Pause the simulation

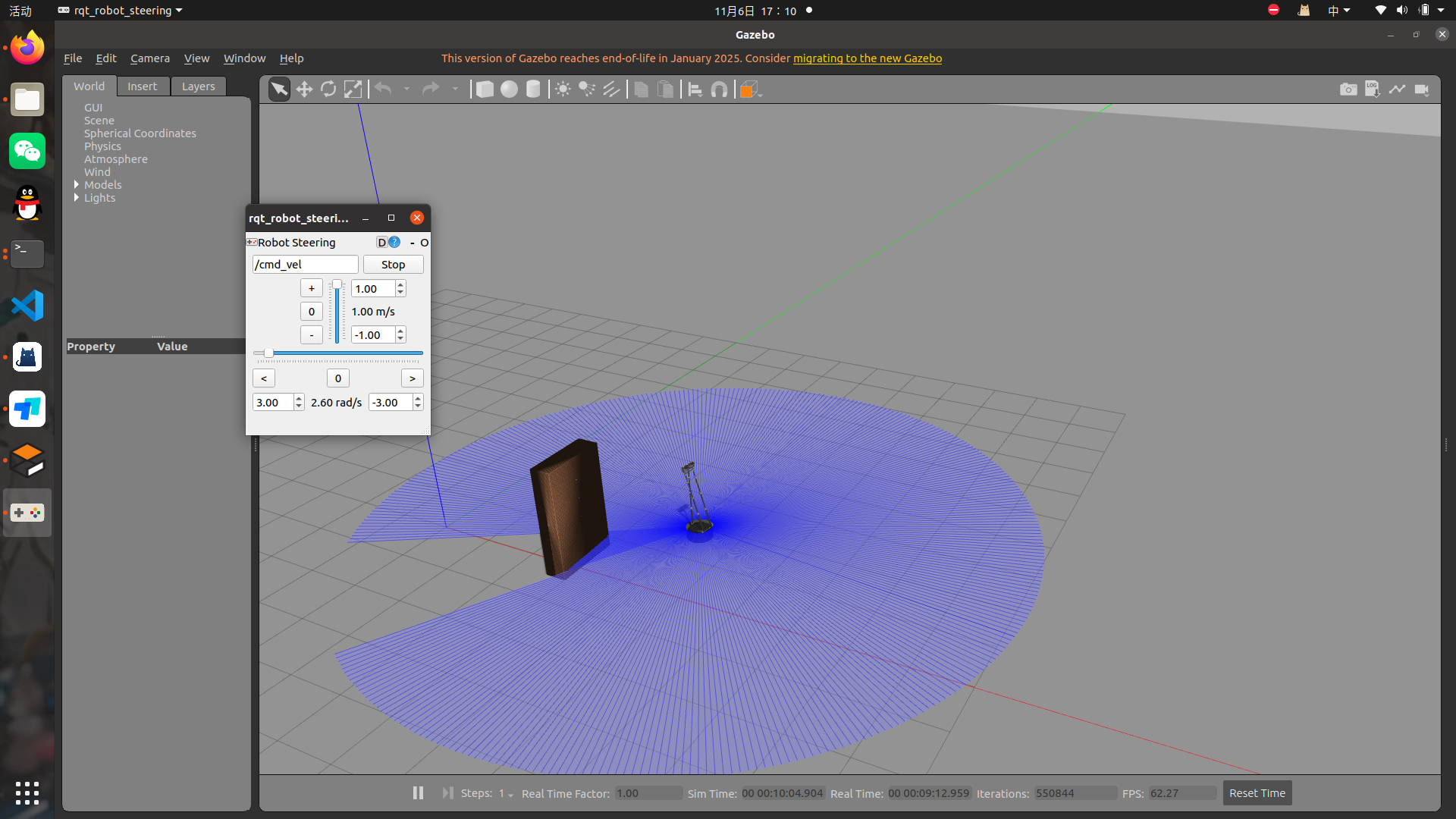coord(418,792)
